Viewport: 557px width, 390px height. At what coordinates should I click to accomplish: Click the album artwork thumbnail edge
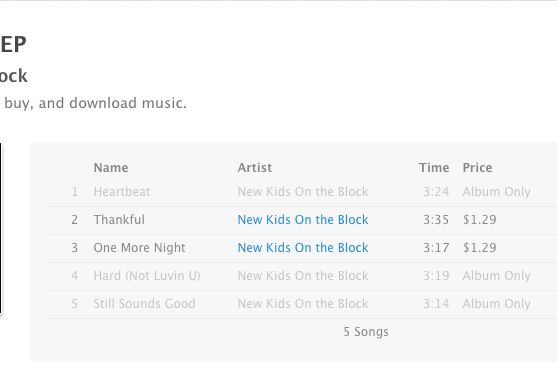point(1,228)
